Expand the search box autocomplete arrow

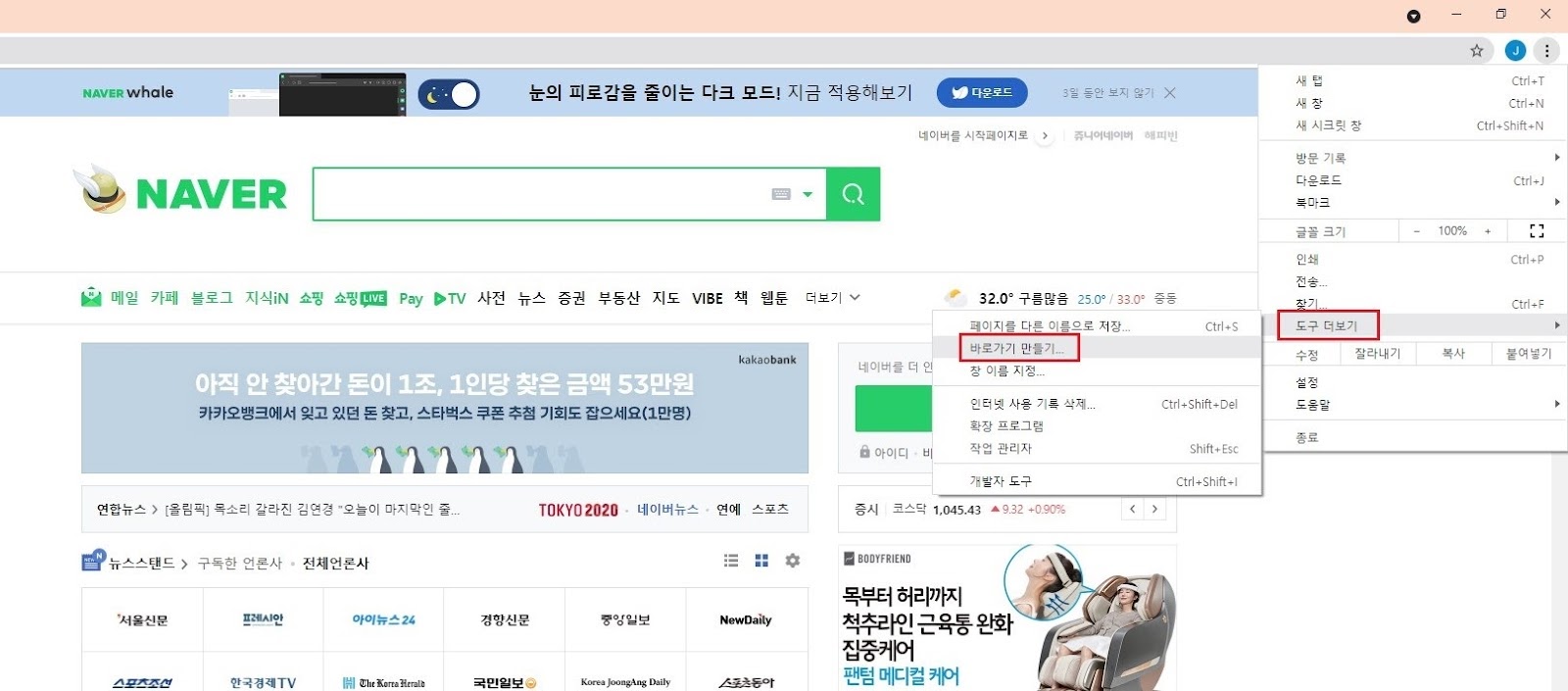[808, 194]
